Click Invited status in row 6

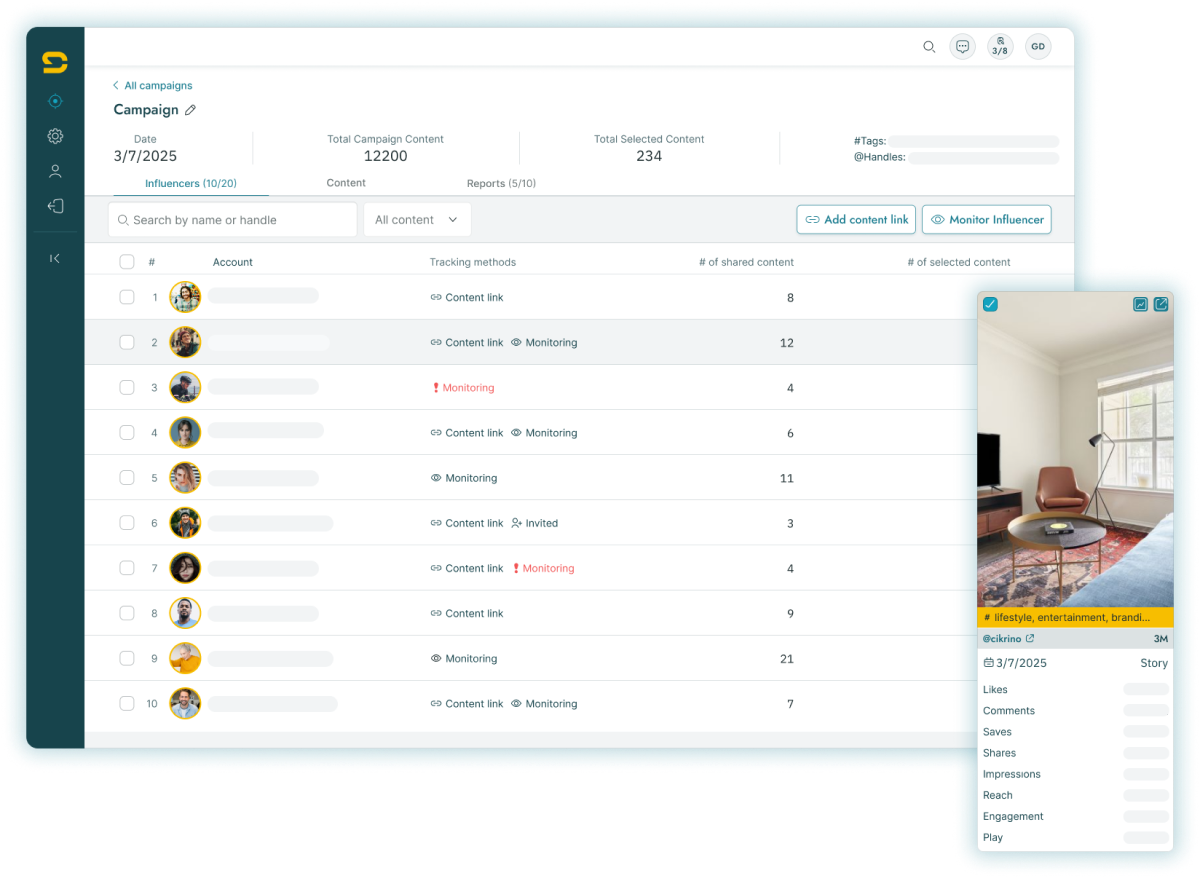(x=534, y=523)
